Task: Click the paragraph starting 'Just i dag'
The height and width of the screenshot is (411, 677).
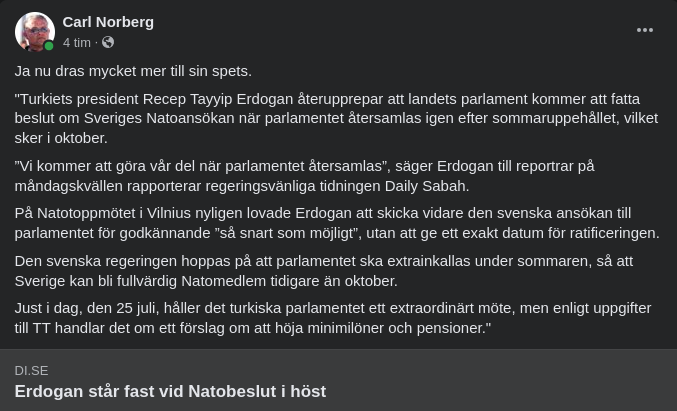Action: click(x=332, y=317)
